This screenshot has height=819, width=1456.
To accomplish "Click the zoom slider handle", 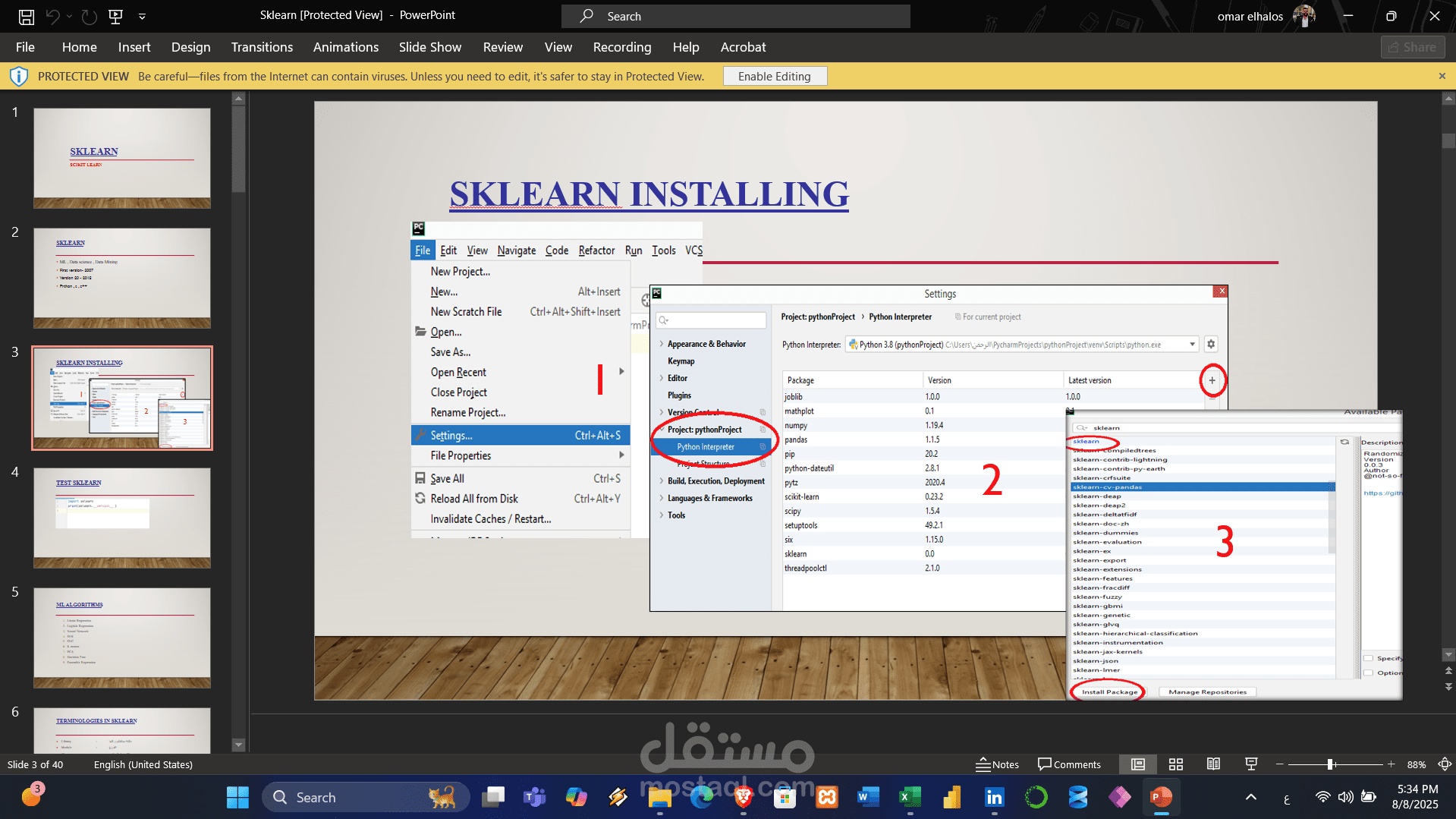I will [x=1330, y=764].
